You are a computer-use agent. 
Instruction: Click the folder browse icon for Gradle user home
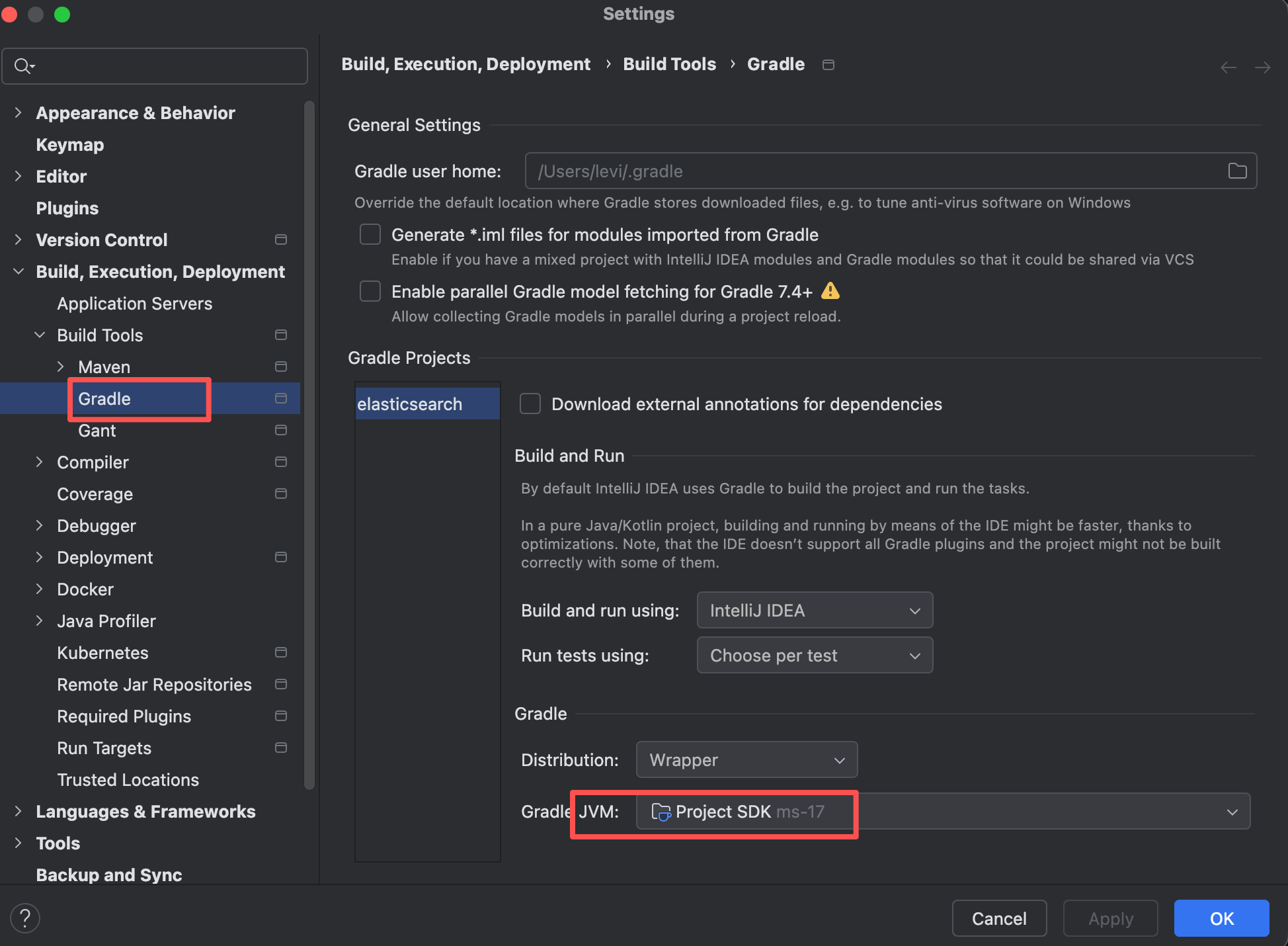click(1237, 171)
